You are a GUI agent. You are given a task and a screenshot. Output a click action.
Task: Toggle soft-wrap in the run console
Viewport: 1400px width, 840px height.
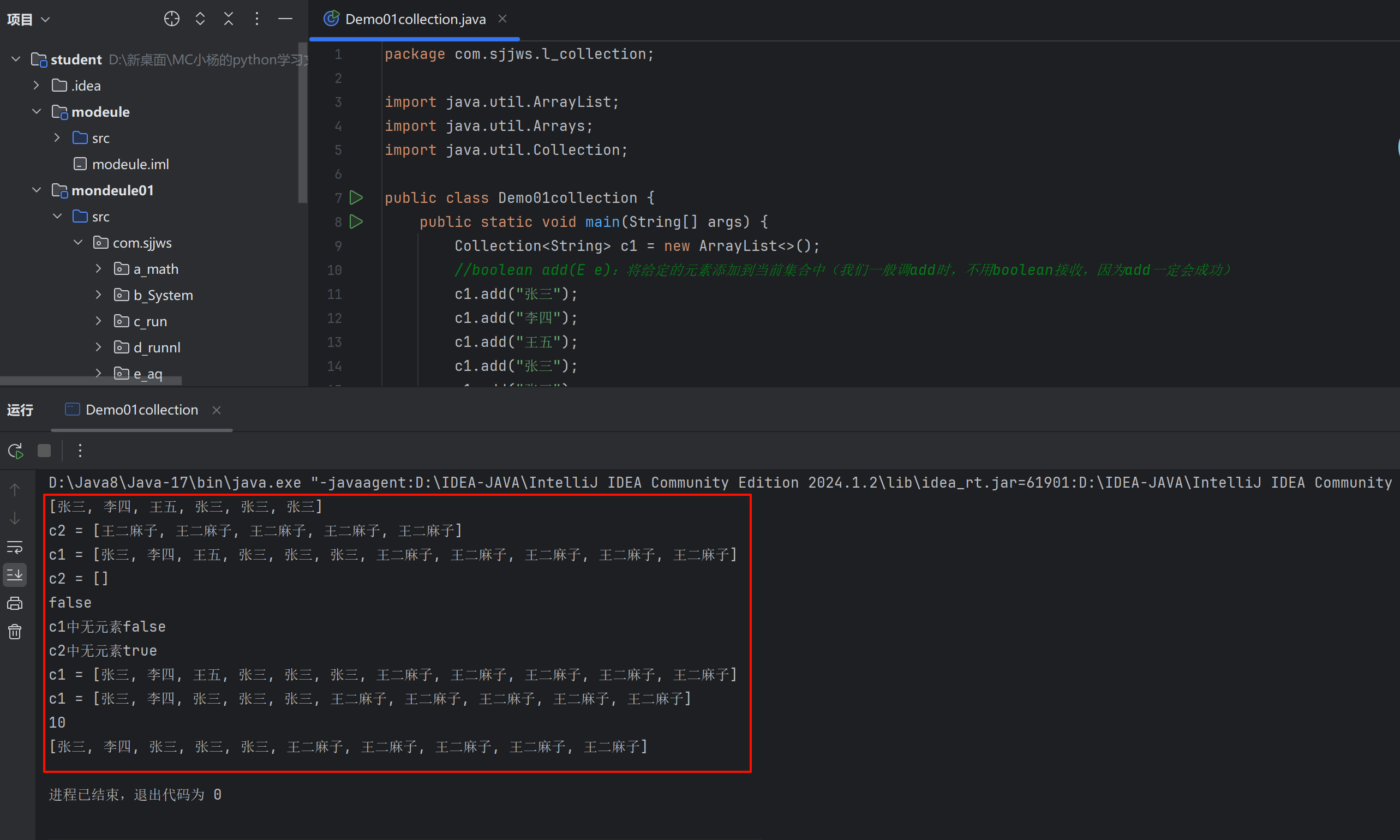tap(15, 547)
